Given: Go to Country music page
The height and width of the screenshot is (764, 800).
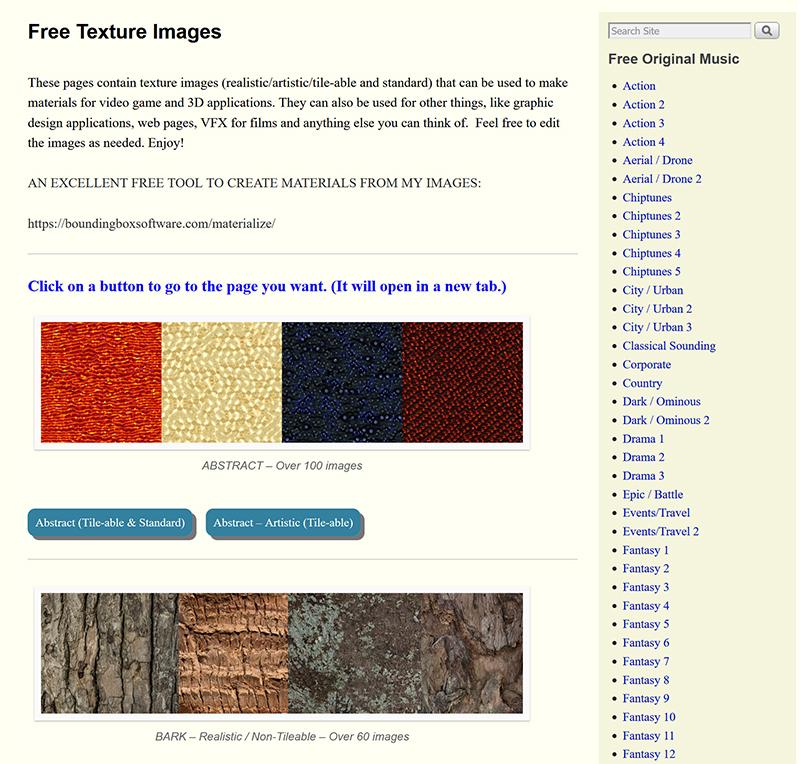Looking at the screenshot, I should (x=642, y=383).
